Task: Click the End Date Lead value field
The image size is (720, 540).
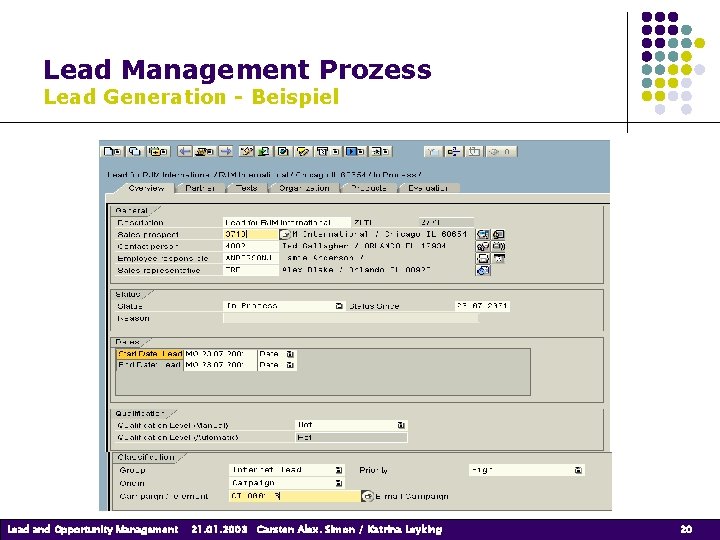Action: [x=220, y=365]
